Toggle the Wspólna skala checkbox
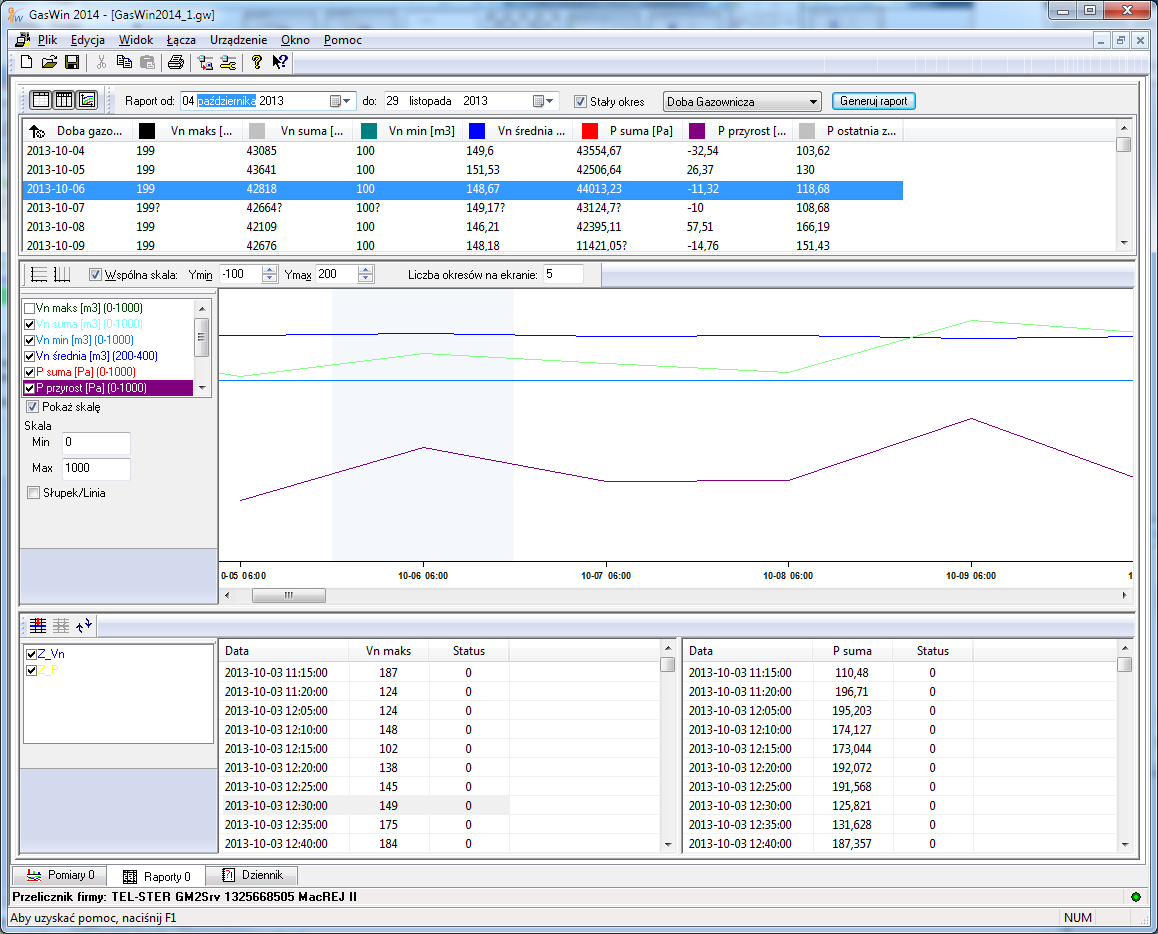This screenshot has width=1158, height=934. tap(95, 275)
